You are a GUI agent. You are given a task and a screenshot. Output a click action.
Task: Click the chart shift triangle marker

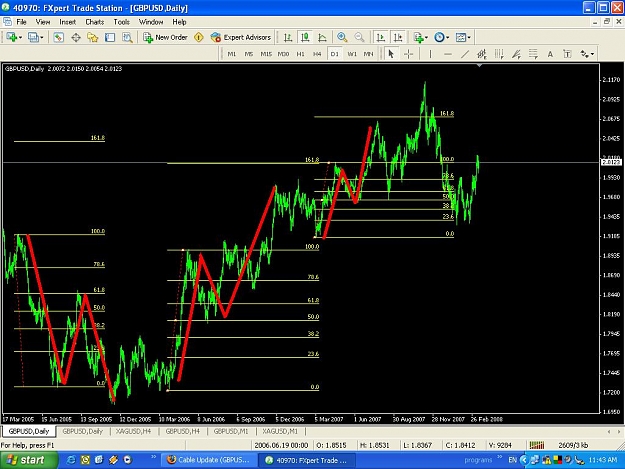480,65
